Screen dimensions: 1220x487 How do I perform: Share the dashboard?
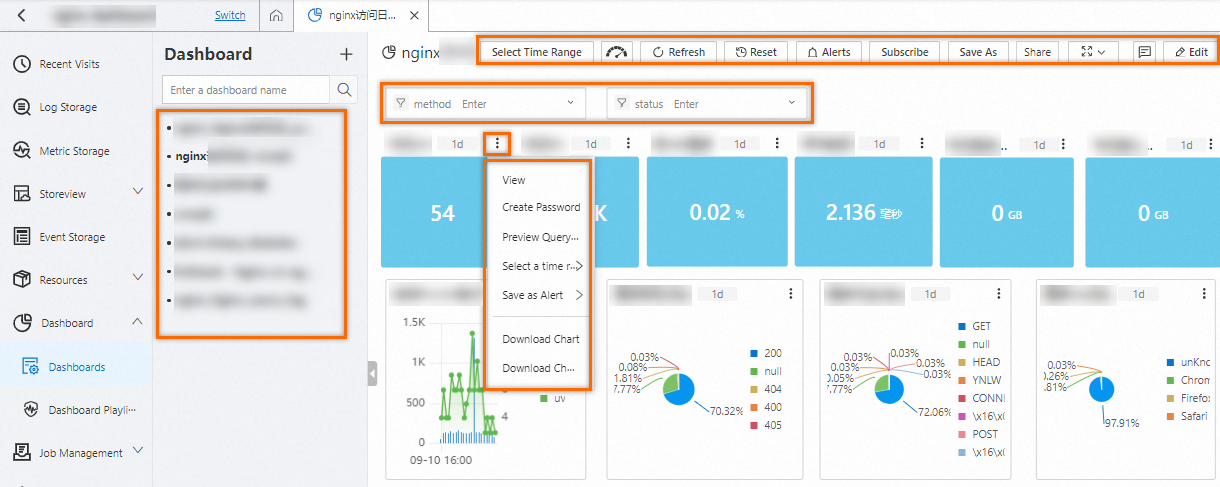(x=1037, y=52)
